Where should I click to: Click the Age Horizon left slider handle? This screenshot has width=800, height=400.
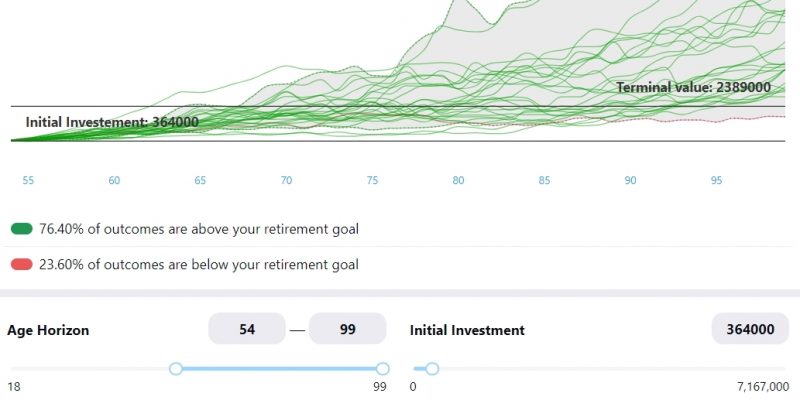coord(176,369)
